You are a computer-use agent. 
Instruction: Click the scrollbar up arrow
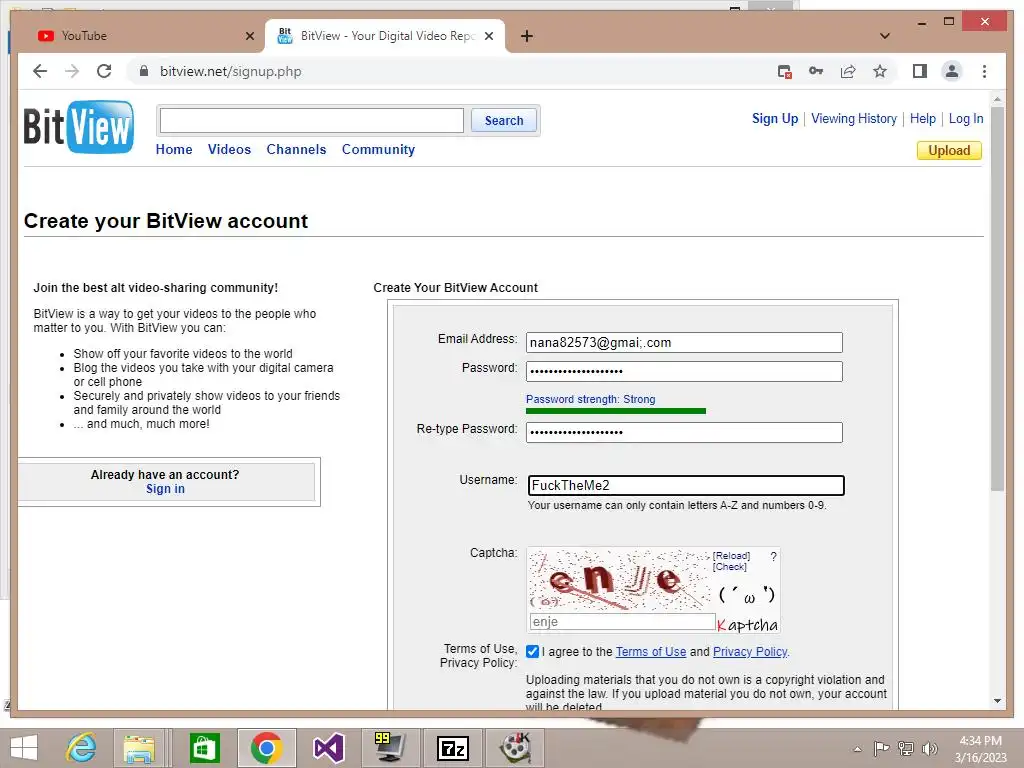pyautogui.click(x=997, y=100)
